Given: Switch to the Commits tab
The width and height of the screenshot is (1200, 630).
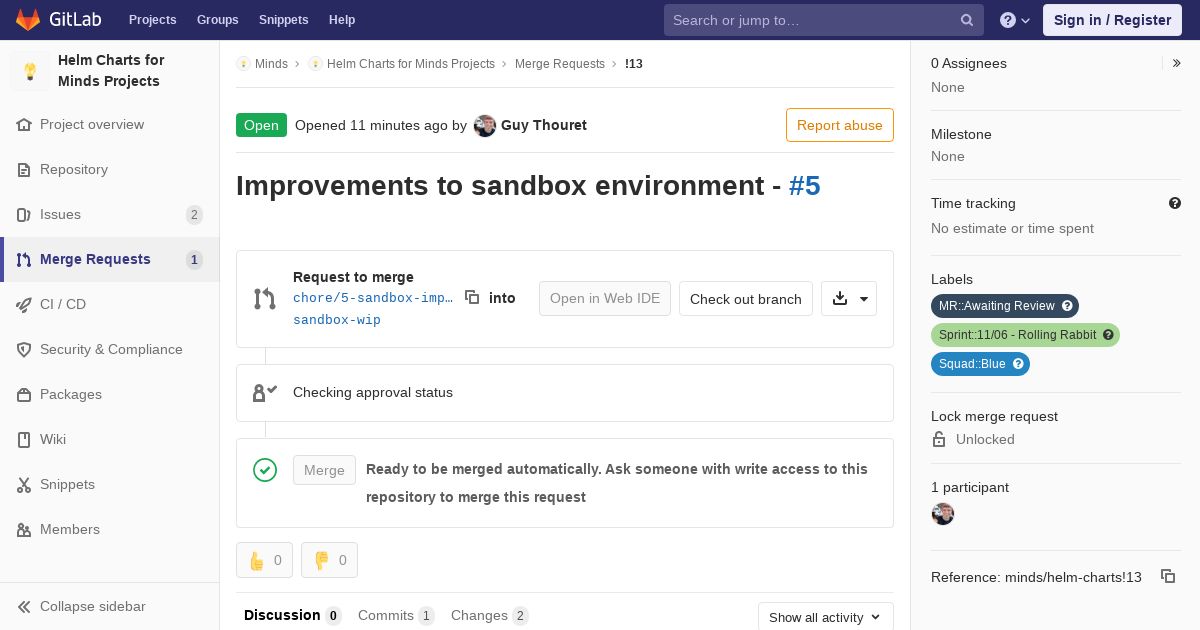Looking at the screenshot, I should coord(395,615).
